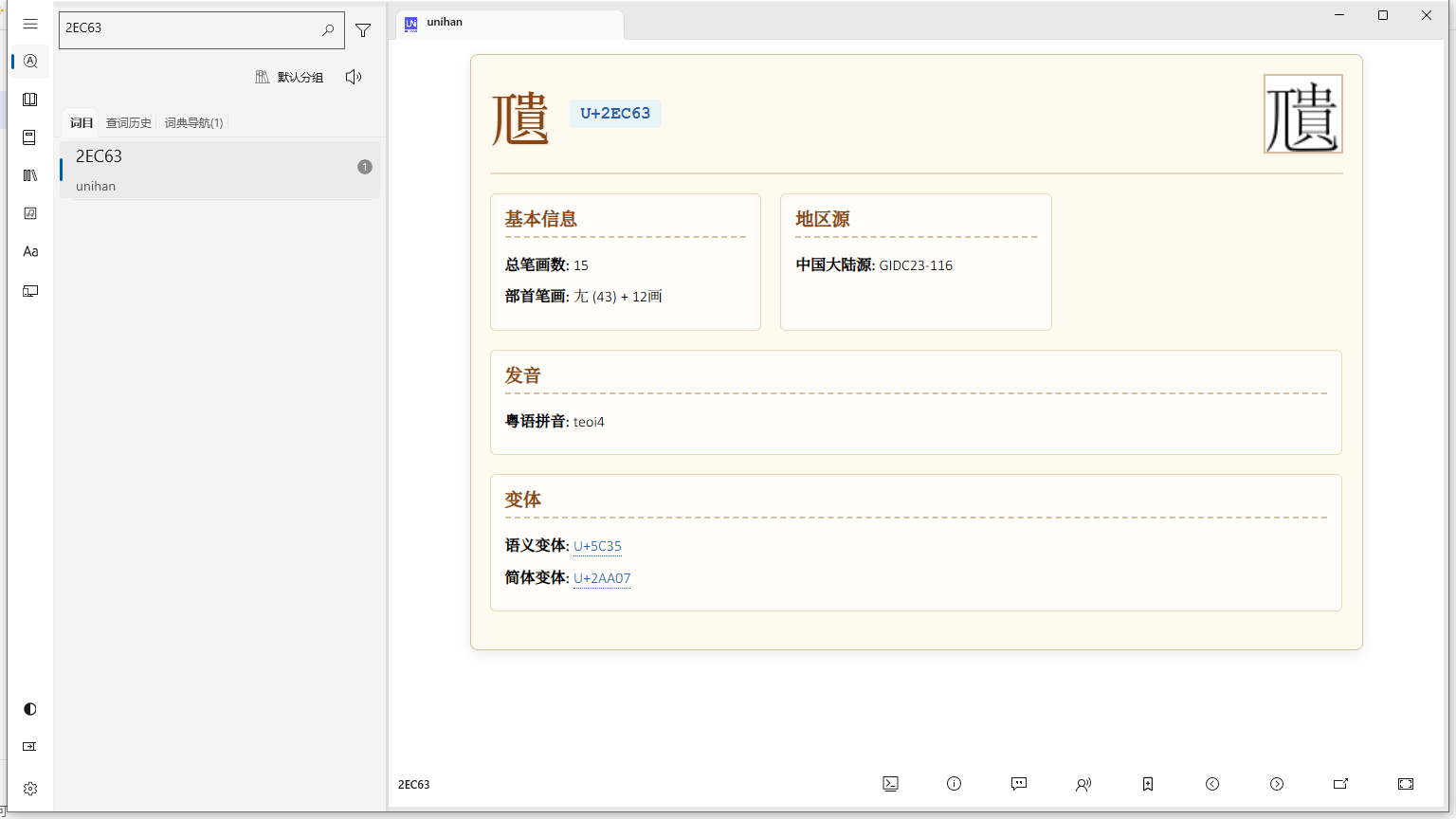Open the info circle icon in bottom toolbar
This screenshot has height=819, width=1456.
click(955, 784)
